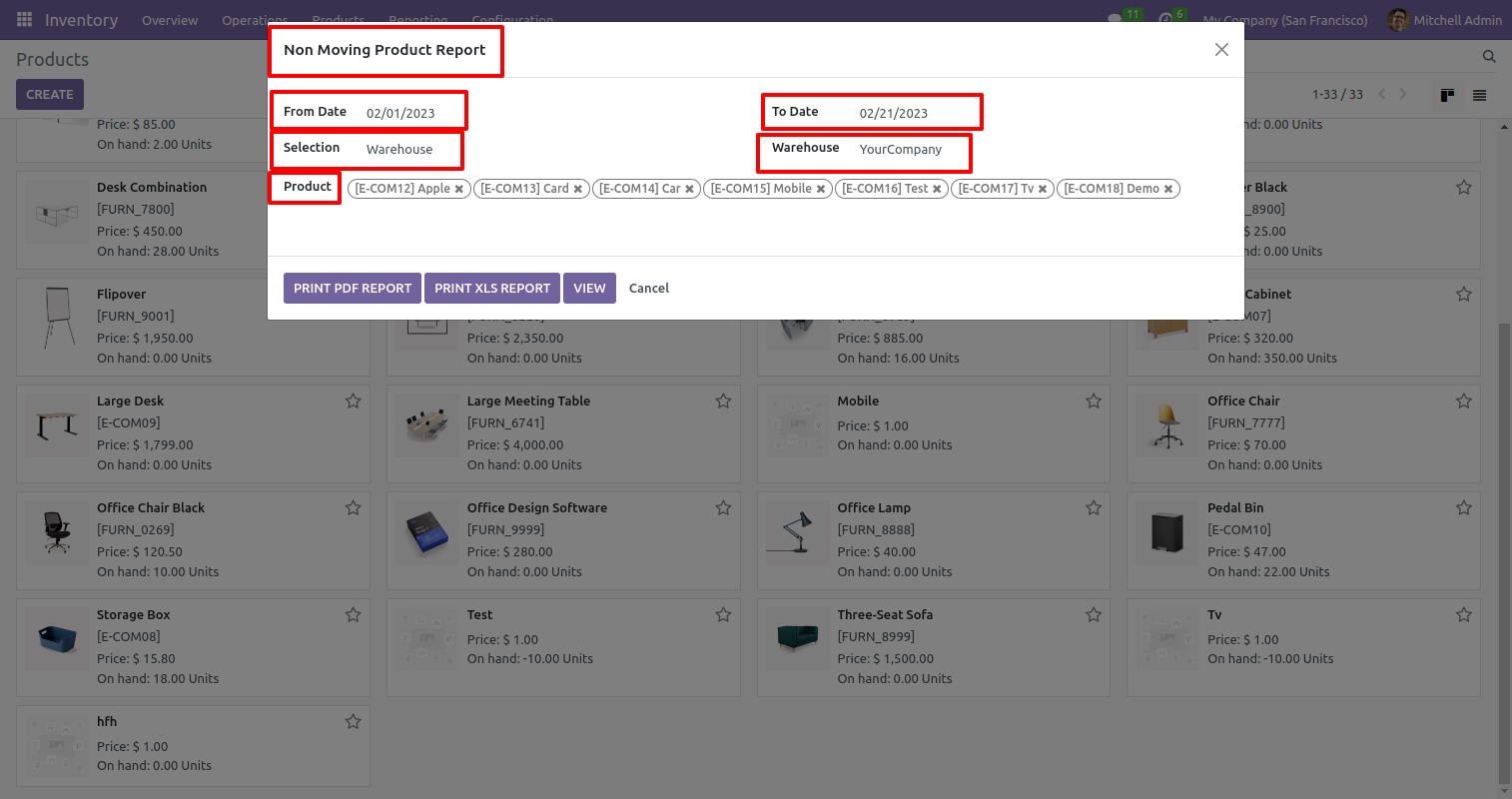Click 'On hand: 22.00 Units' text

1268,571
